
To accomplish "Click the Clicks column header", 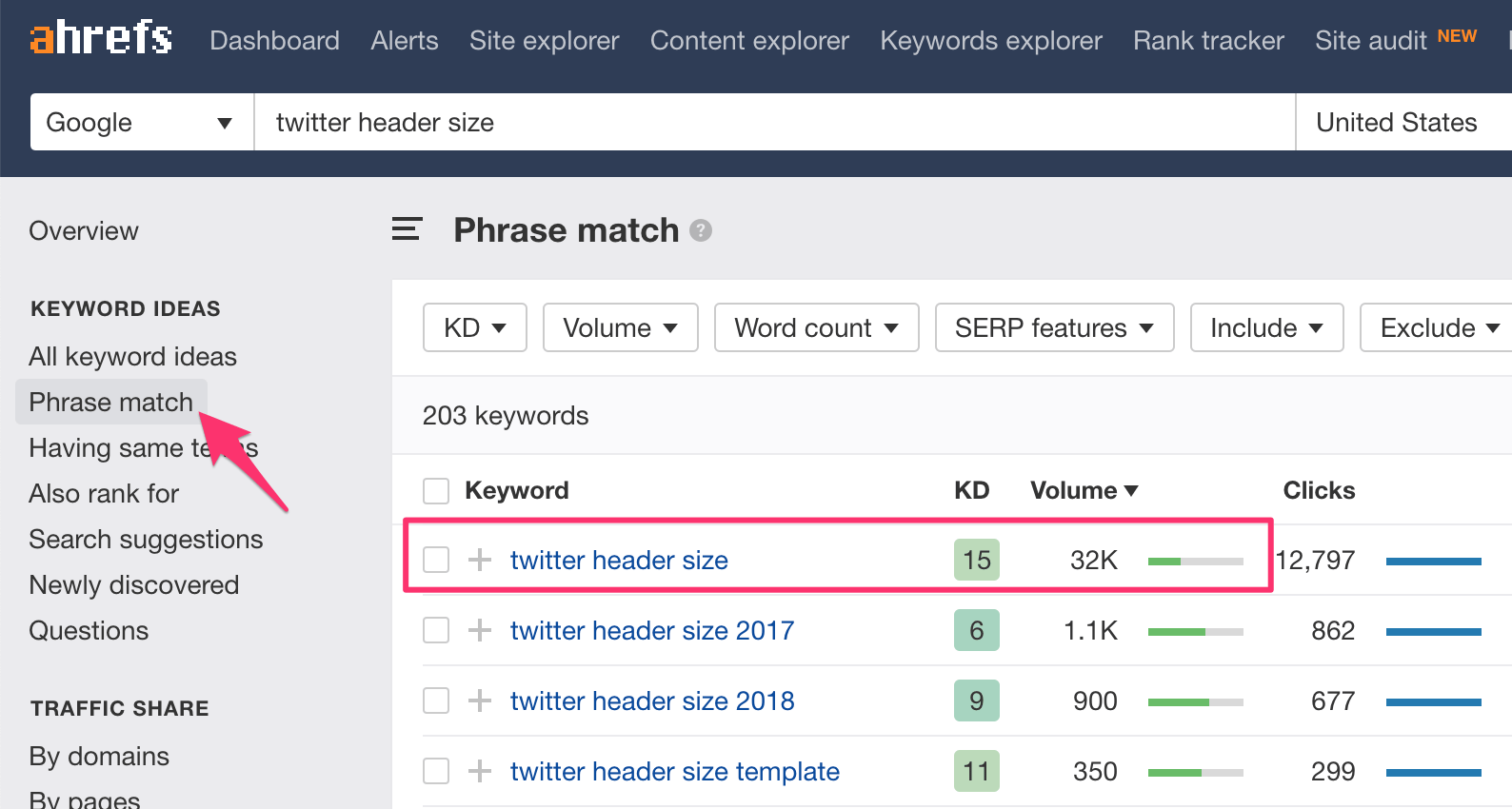I will point(1319,490).
